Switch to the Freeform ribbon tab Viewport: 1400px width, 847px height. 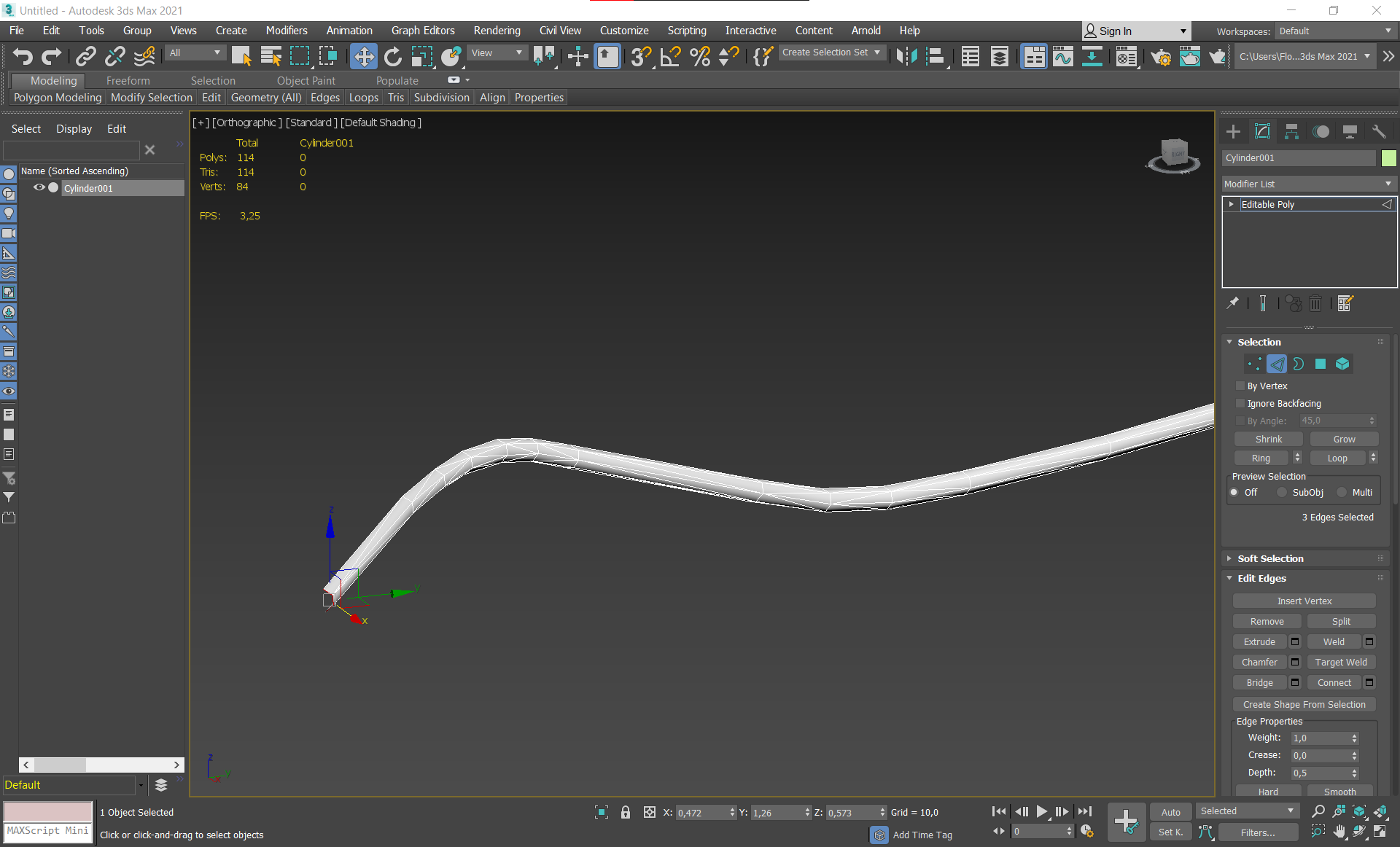[x=128, y=80]
